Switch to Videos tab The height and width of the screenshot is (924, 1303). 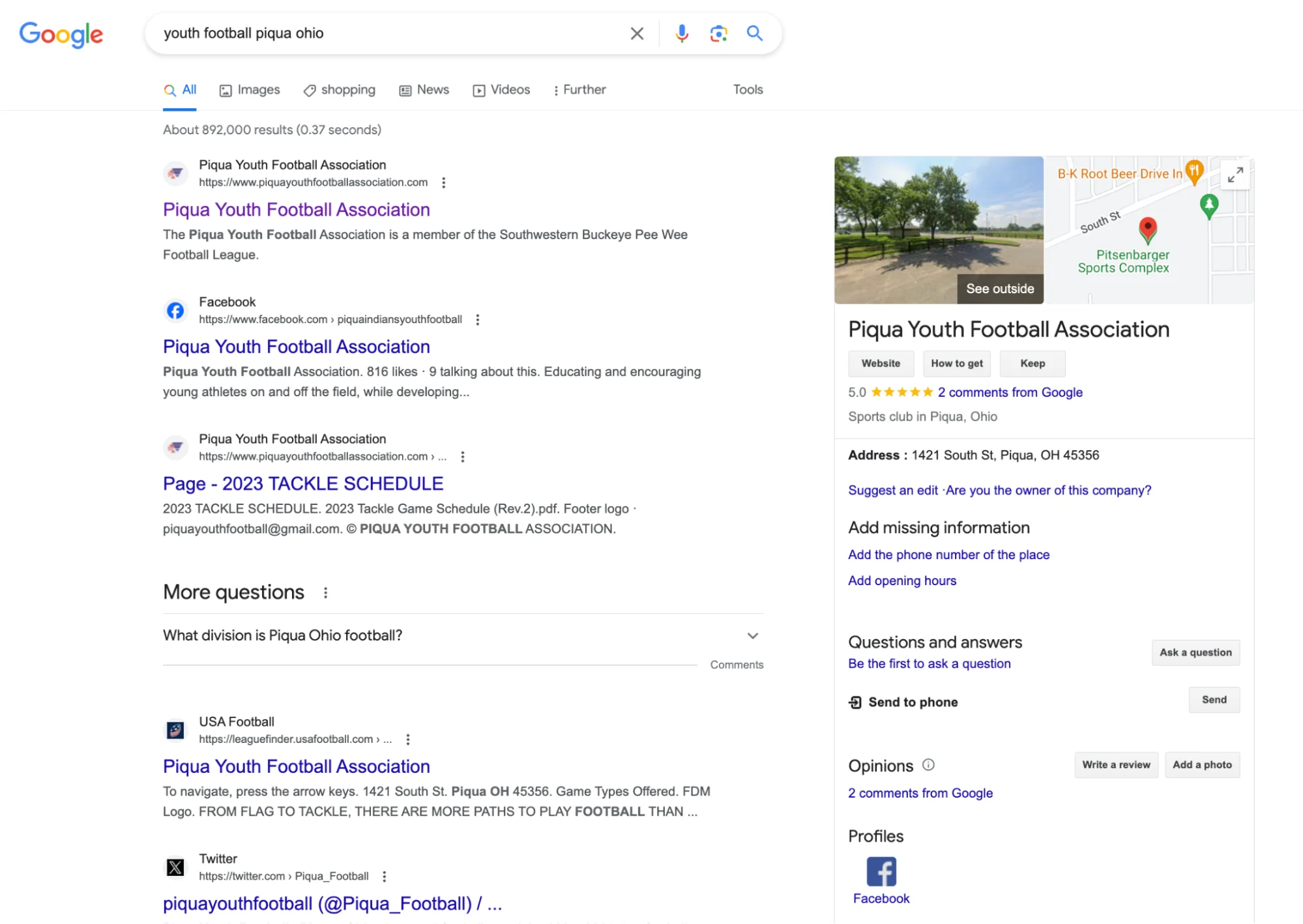tap(501, 90)
